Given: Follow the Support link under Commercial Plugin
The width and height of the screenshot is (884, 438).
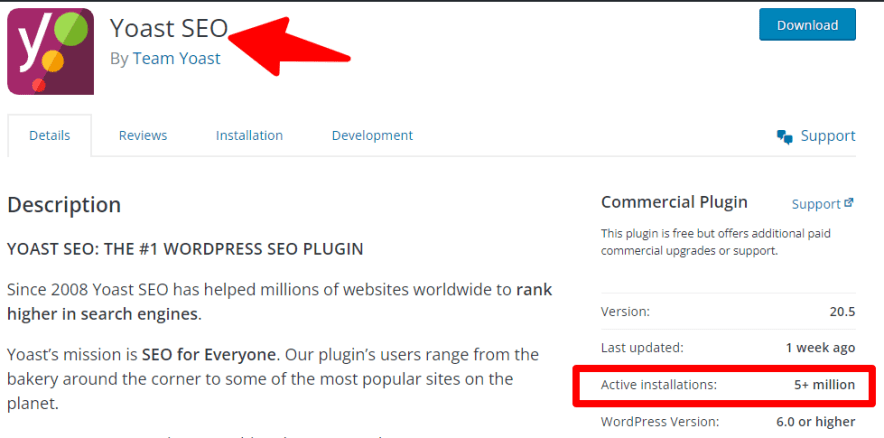Looking at the screenshot, I should point(816,204).
